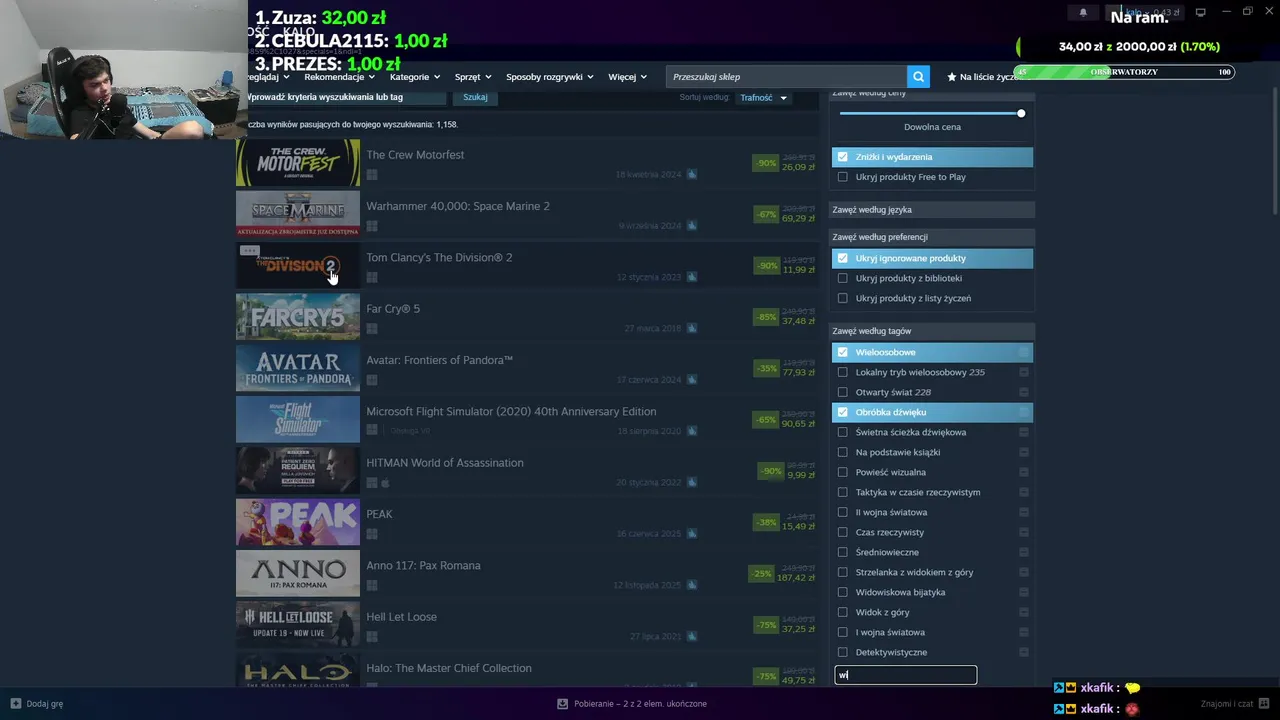Screen dimensions: 1280x720
Task: Click thumbs-up review icon on The Crew Motorfest row
Action: (691, 174)
